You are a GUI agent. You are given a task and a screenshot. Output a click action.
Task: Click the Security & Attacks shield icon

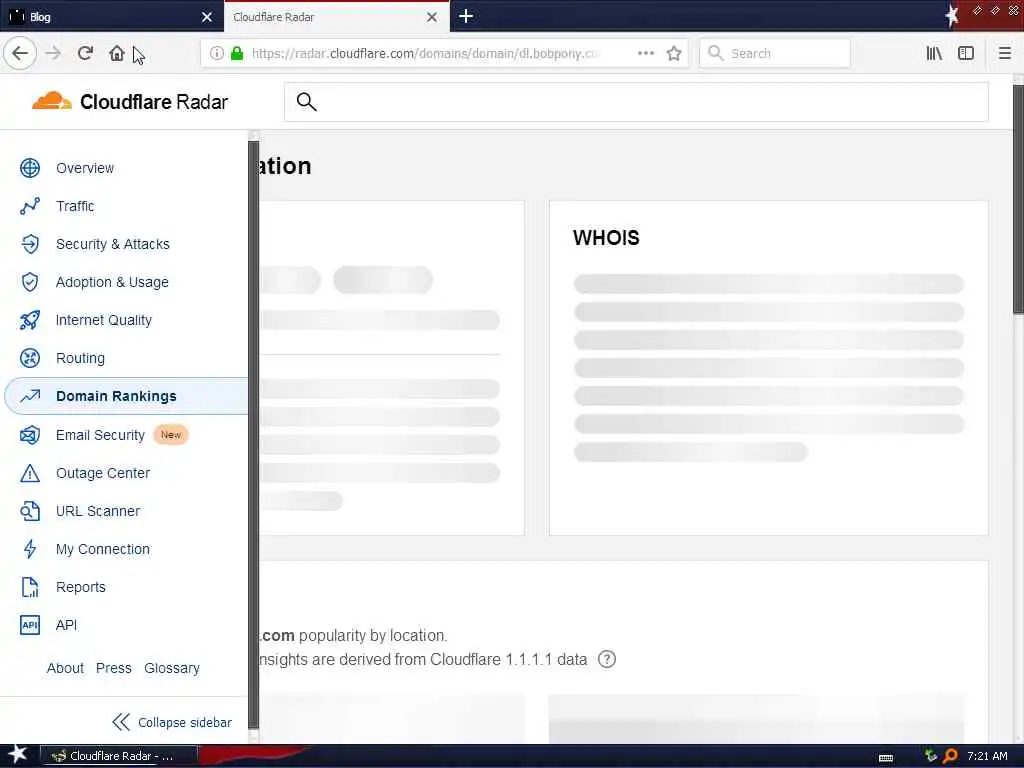tap(29, 244)
